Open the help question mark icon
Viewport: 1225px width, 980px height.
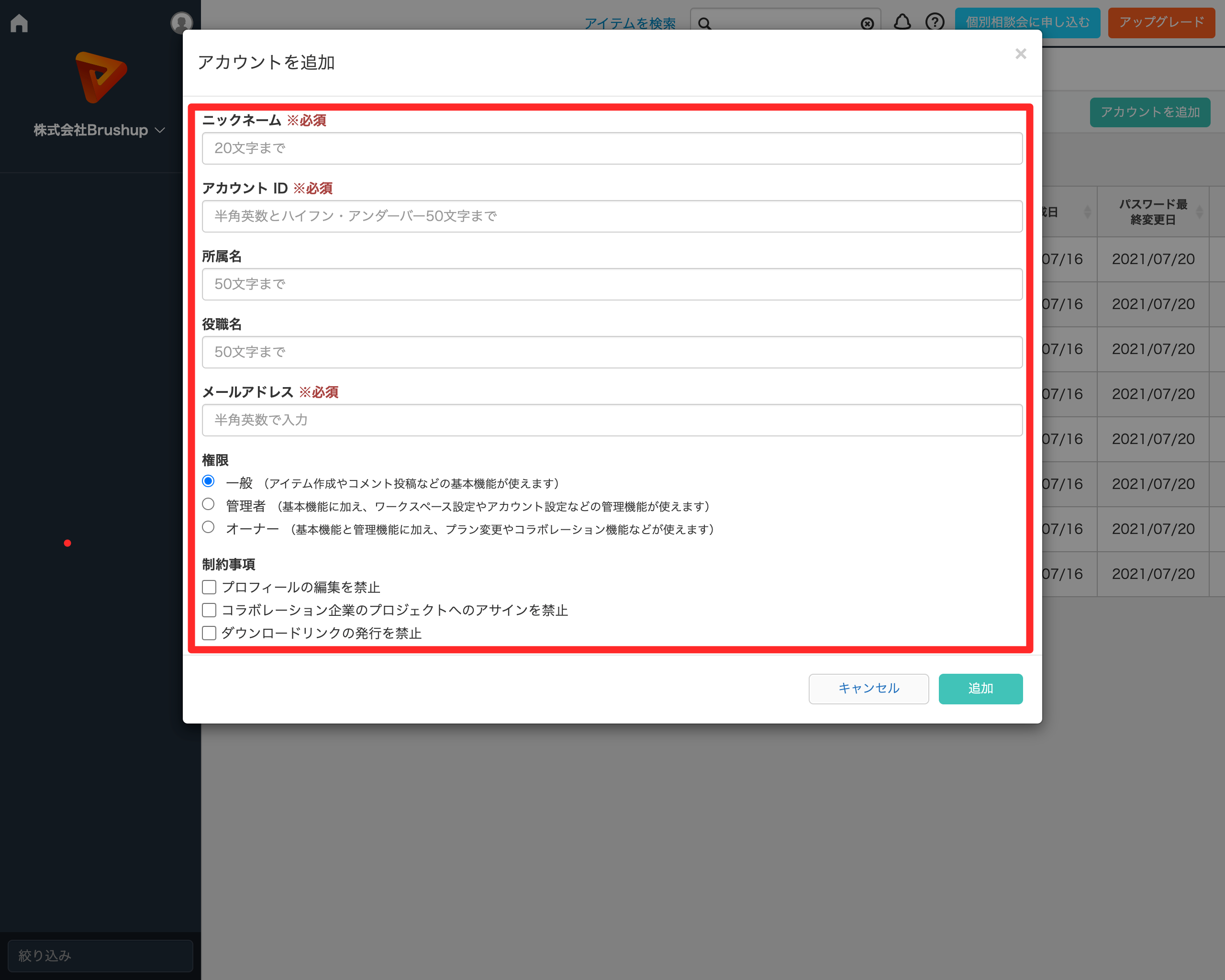point(935,22)
